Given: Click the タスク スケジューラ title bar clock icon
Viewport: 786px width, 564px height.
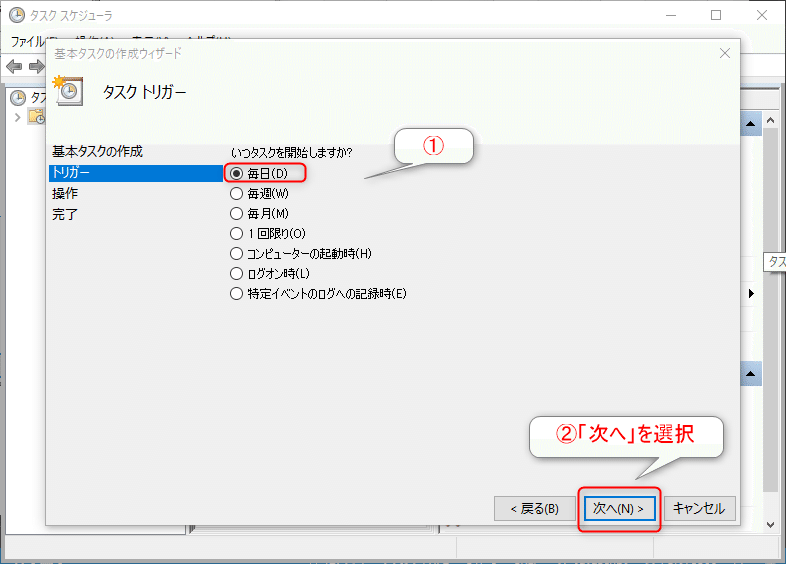Looking at the screenshot, I should [17, 16].
